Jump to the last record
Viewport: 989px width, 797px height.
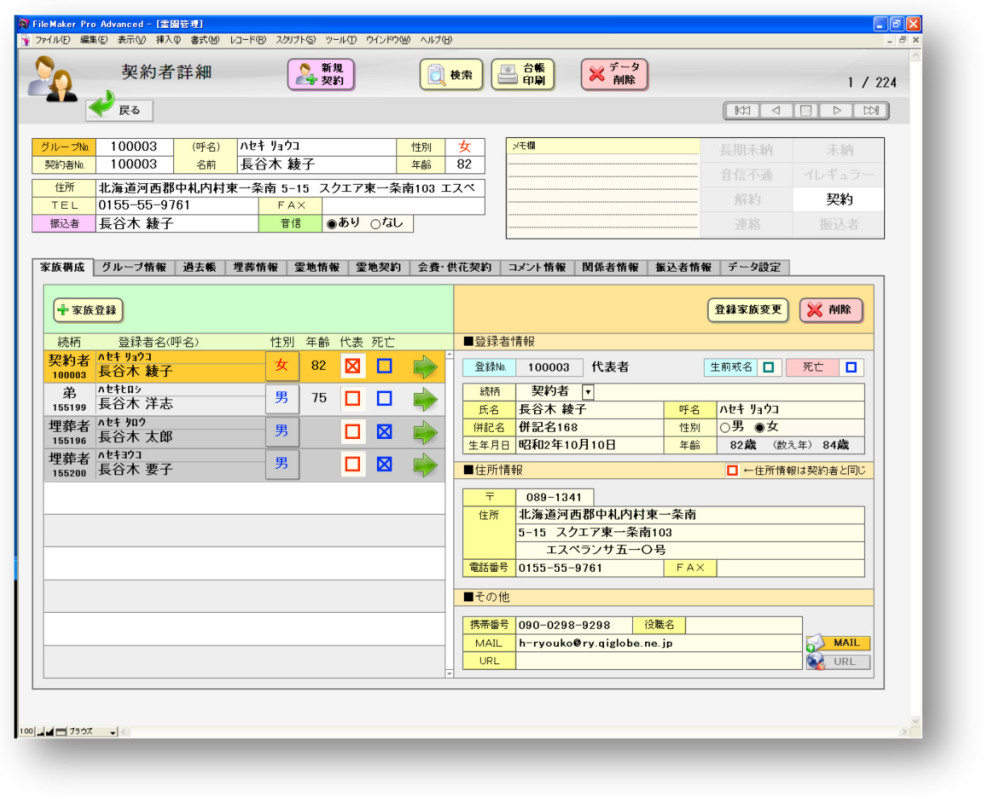[870, 110]
